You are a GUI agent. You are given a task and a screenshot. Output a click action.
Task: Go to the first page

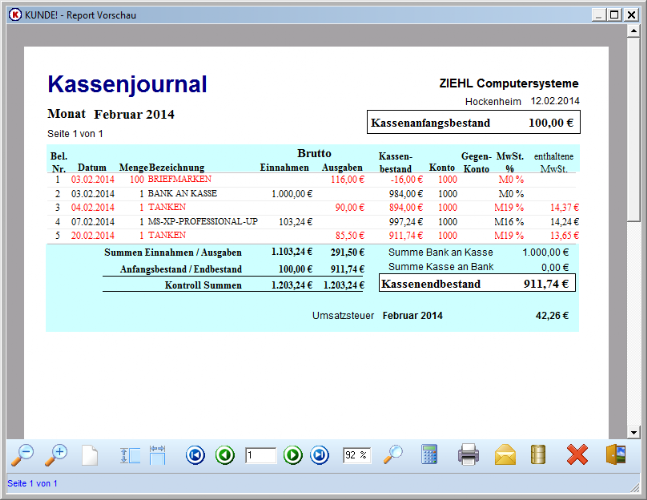(x=195, y=455)
